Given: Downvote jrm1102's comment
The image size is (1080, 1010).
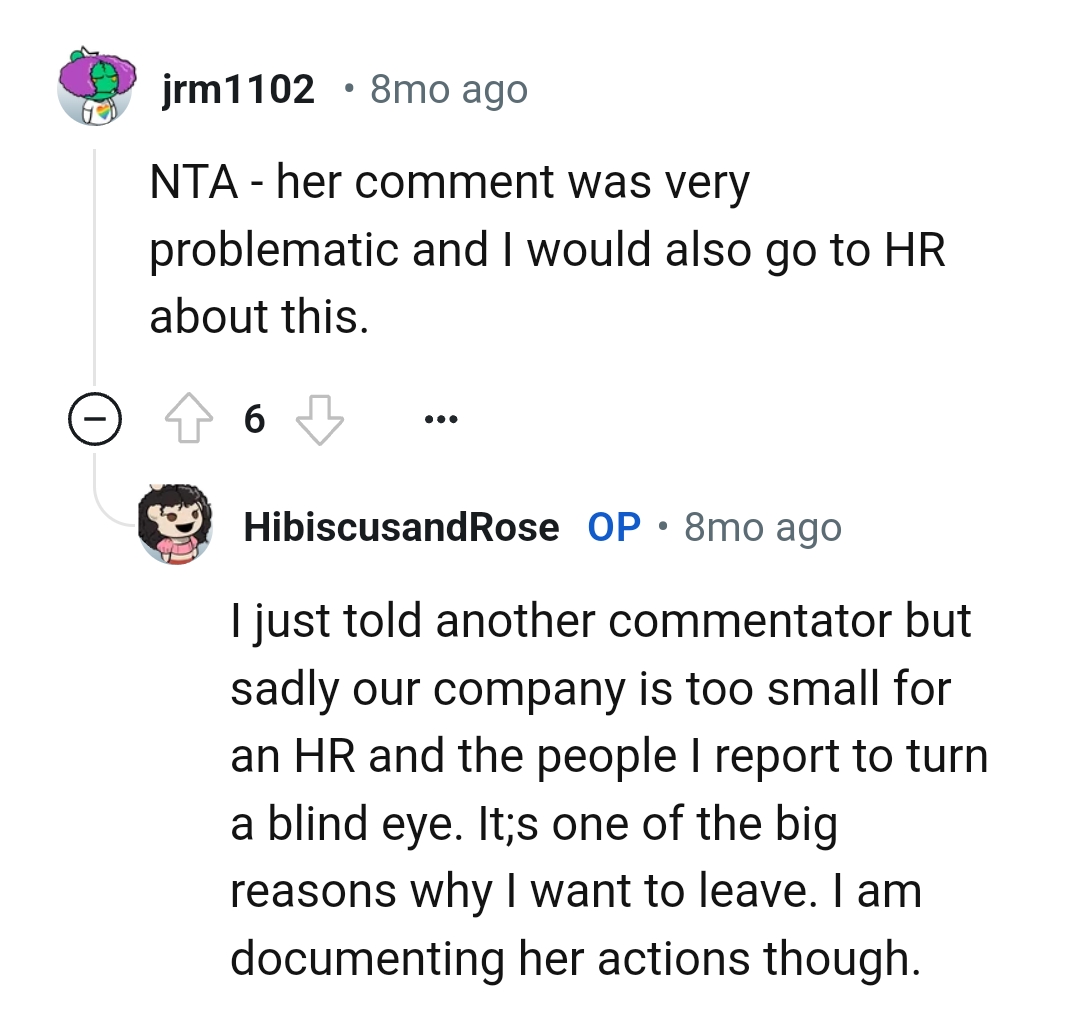Looking at the screenshot, I should (x=320, y=421).
